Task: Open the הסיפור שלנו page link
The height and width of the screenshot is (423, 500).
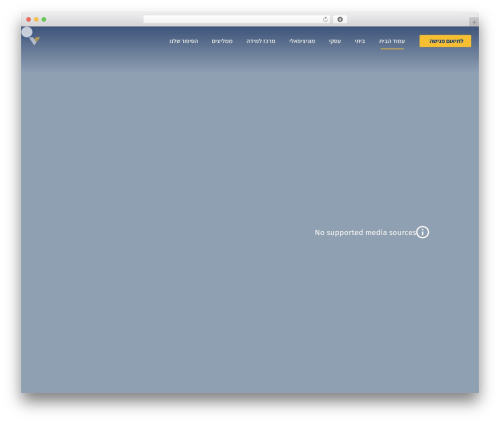Action: click(x=184, y=41)
